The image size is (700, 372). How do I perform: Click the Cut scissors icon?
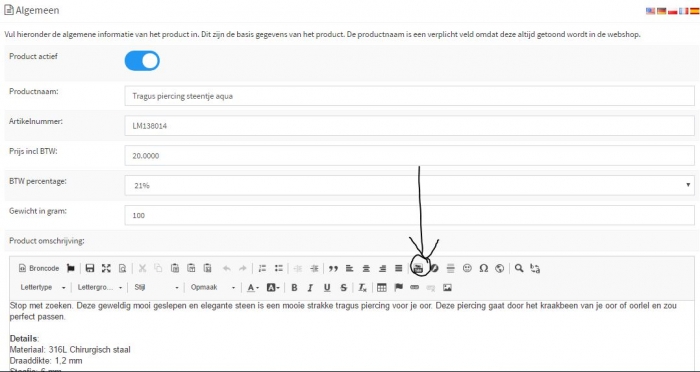(142, 268)
